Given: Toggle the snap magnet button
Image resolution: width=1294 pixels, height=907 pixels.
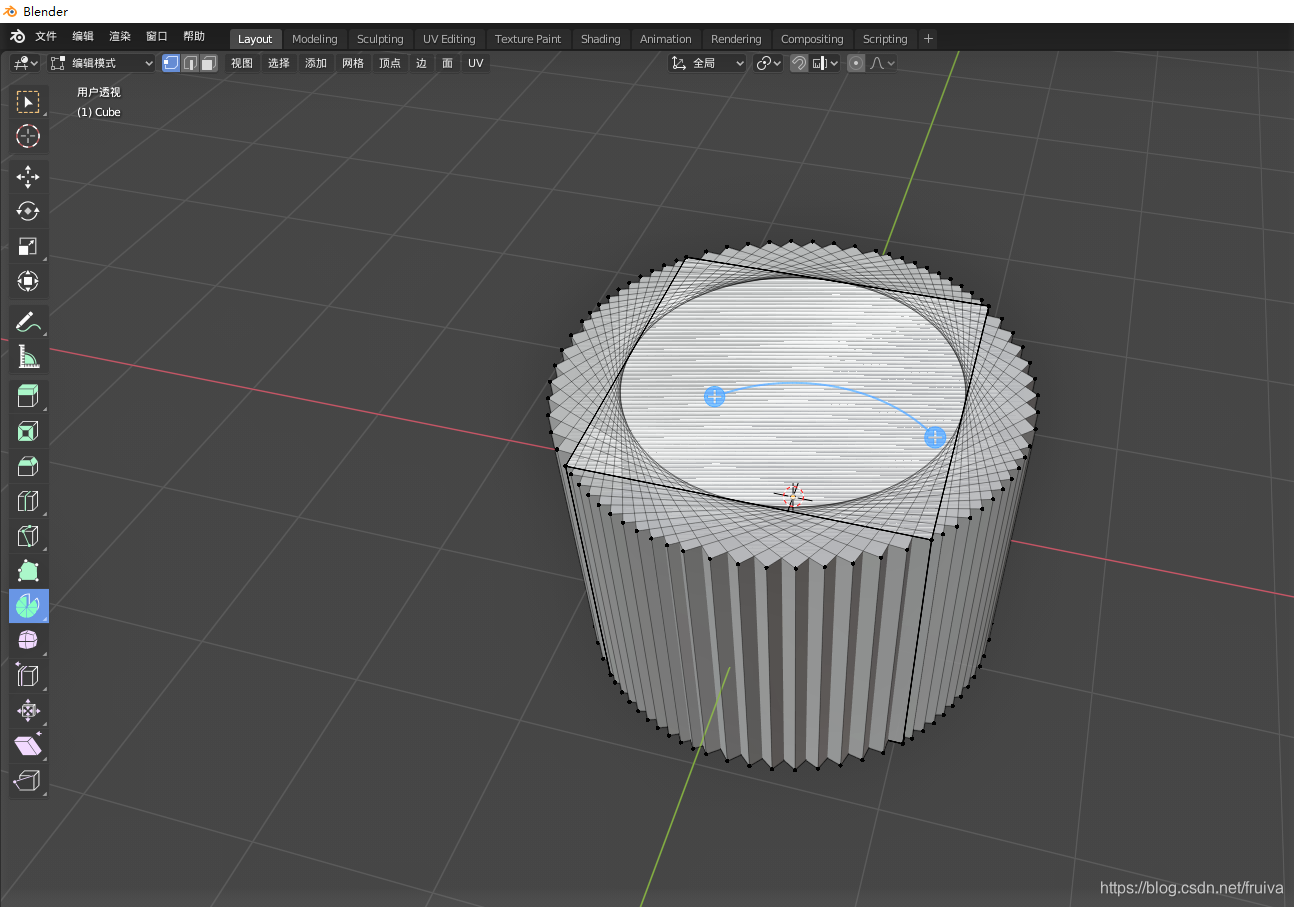Looking at the screenshot, I should tap(799, 63).
